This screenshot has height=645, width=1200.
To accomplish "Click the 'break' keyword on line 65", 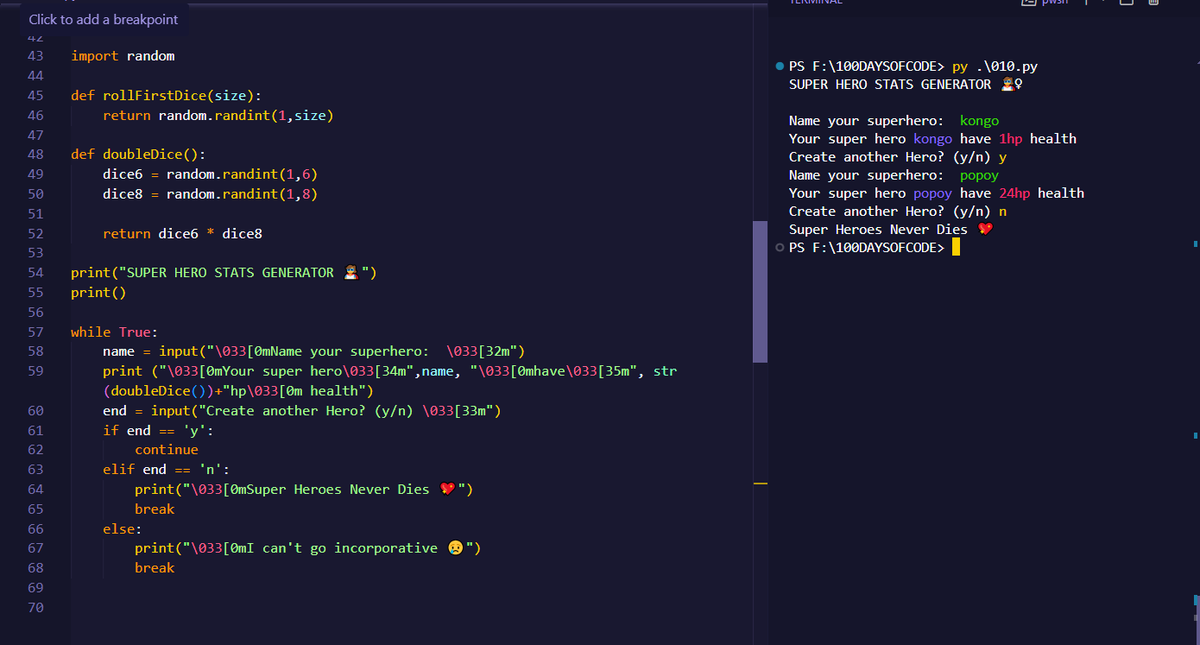I will click(154, 509).
